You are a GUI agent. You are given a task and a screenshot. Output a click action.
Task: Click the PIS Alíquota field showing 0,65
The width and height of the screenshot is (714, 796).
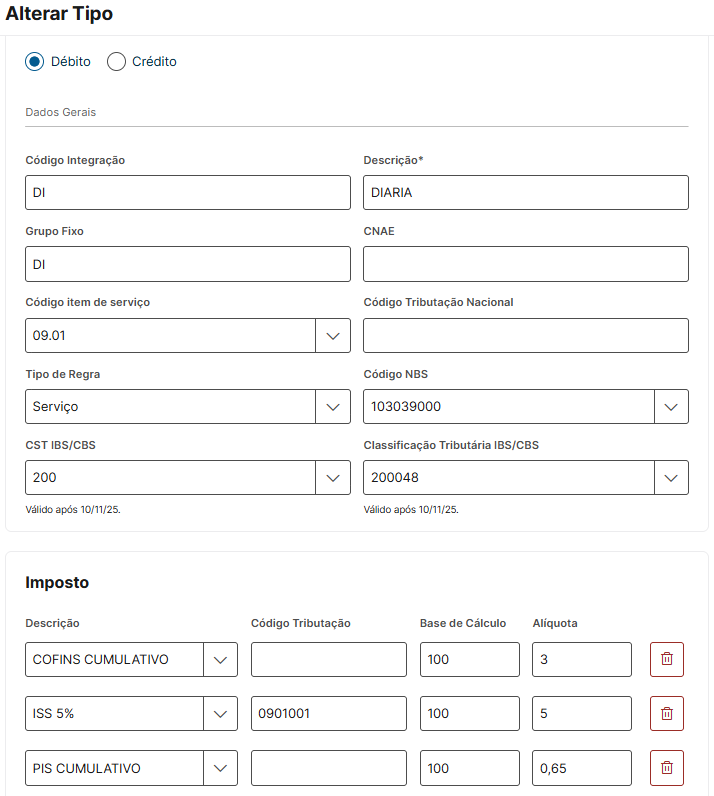(x=582, y=768)
